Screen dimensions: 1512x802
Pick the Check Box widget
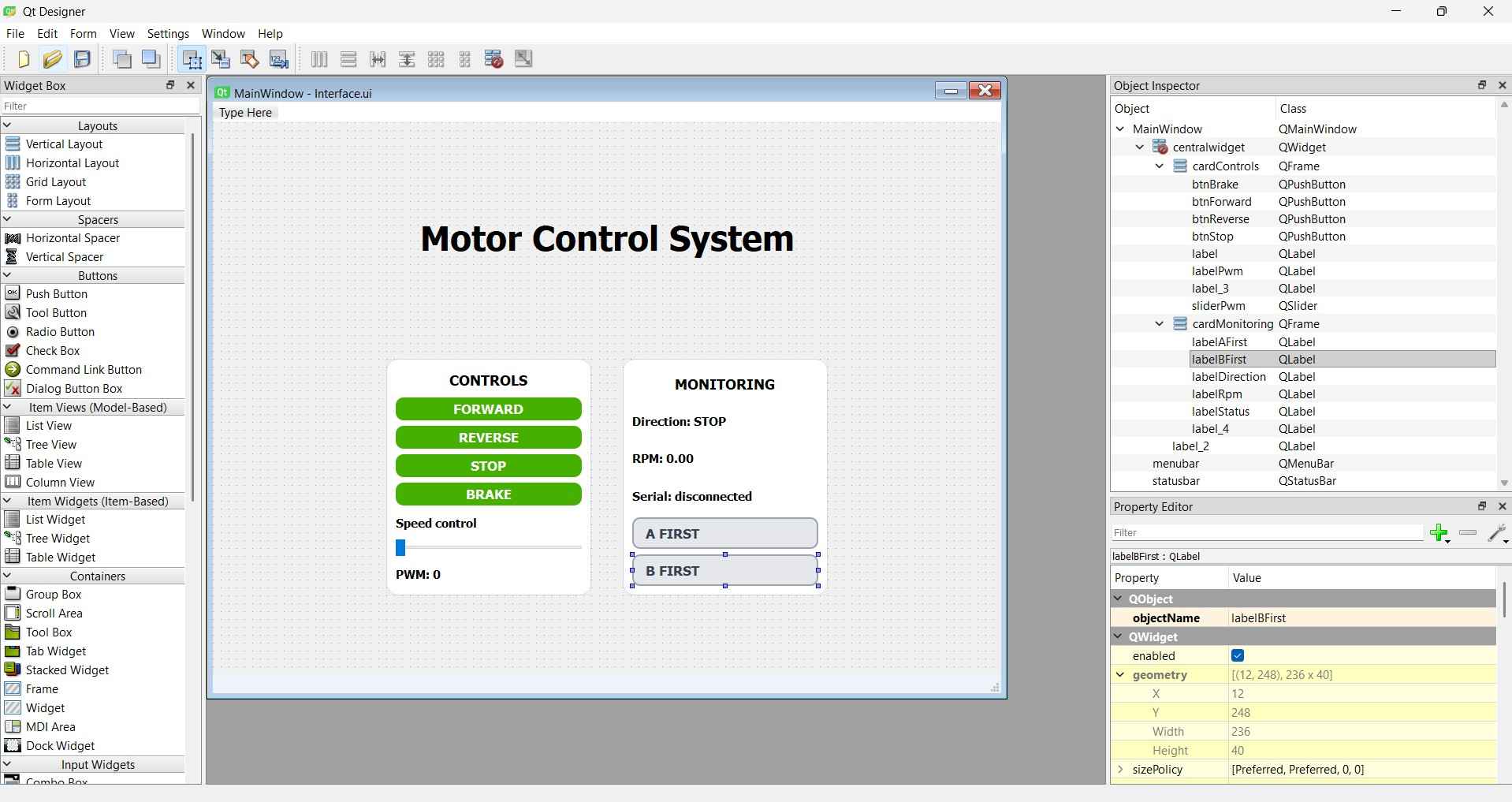(53, 351)
